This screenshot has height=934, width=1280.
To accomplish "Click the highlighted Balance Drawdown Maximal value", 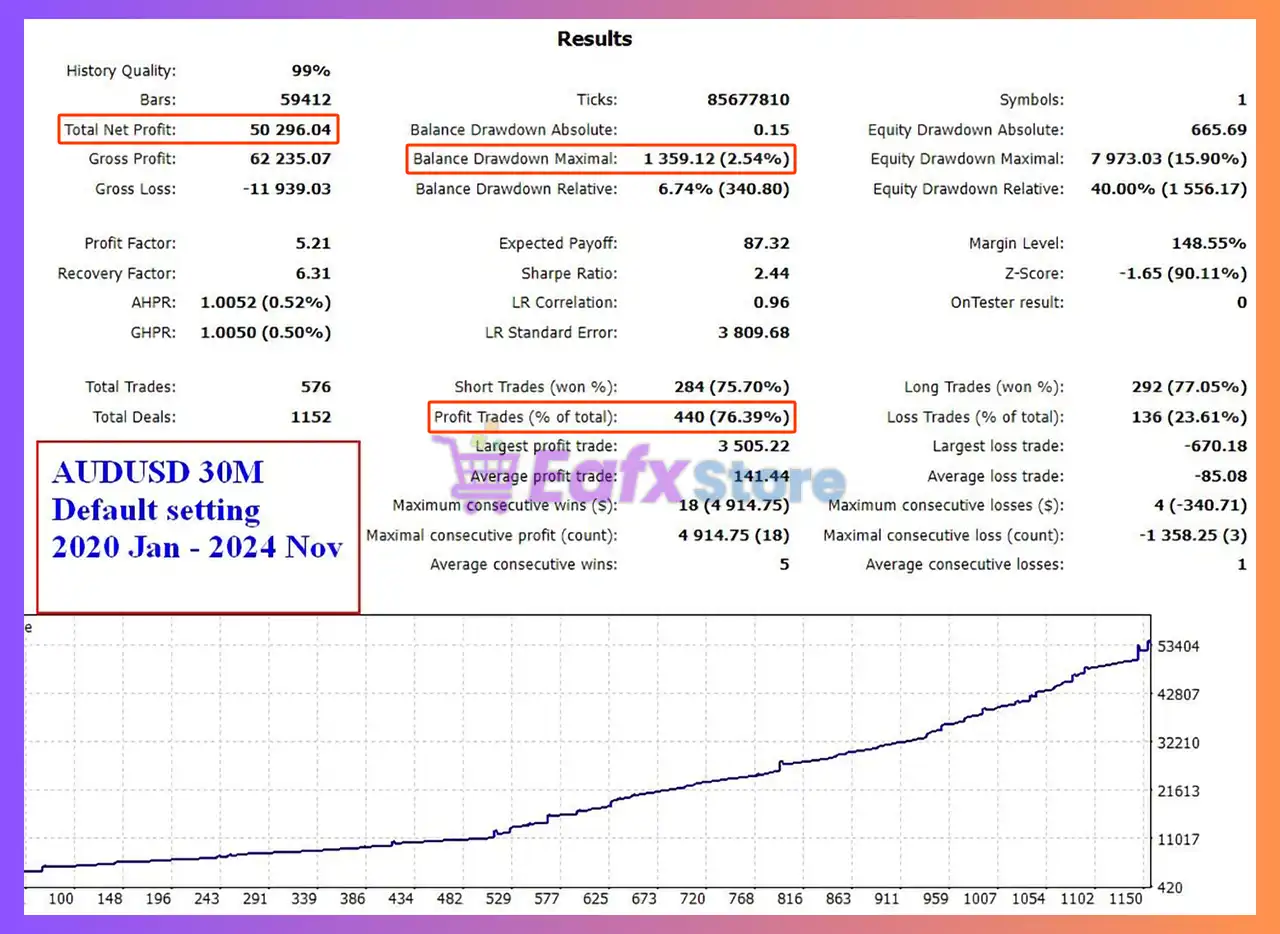I will pos(716,159).
